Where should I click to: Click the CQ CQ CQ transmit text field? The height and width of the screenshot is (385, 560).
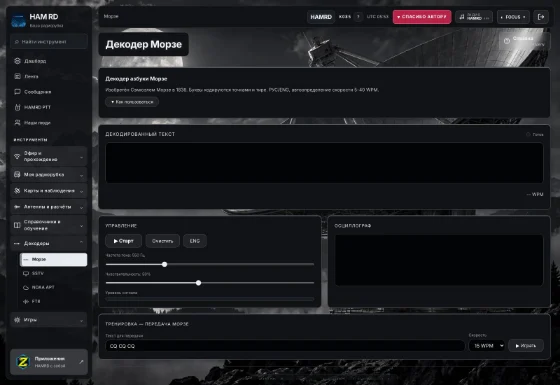click(285, 346)
